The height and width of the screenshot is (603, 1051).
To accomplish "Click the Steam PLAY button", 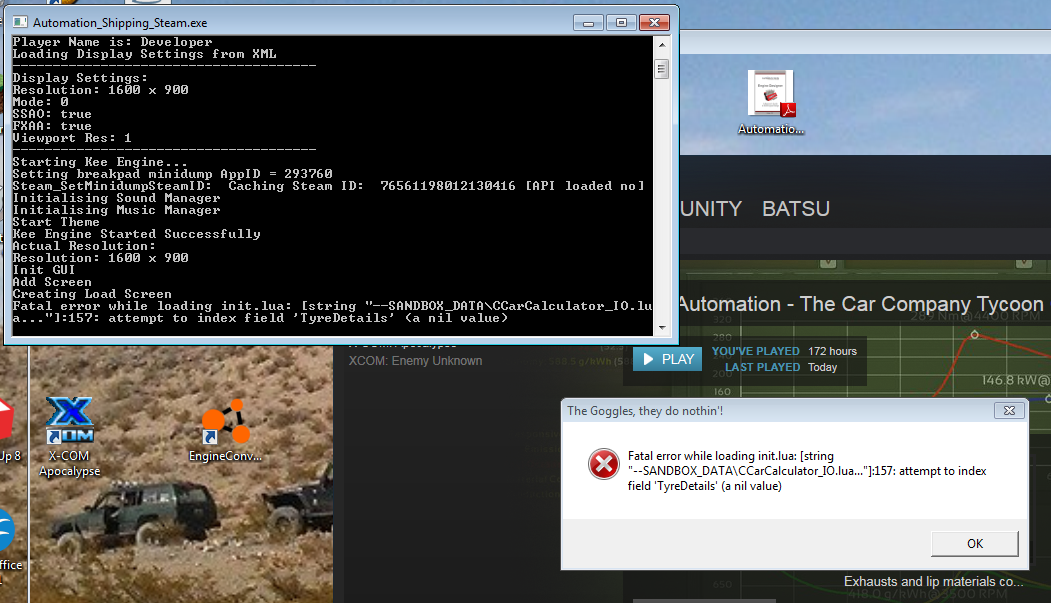I will [668, 359].
